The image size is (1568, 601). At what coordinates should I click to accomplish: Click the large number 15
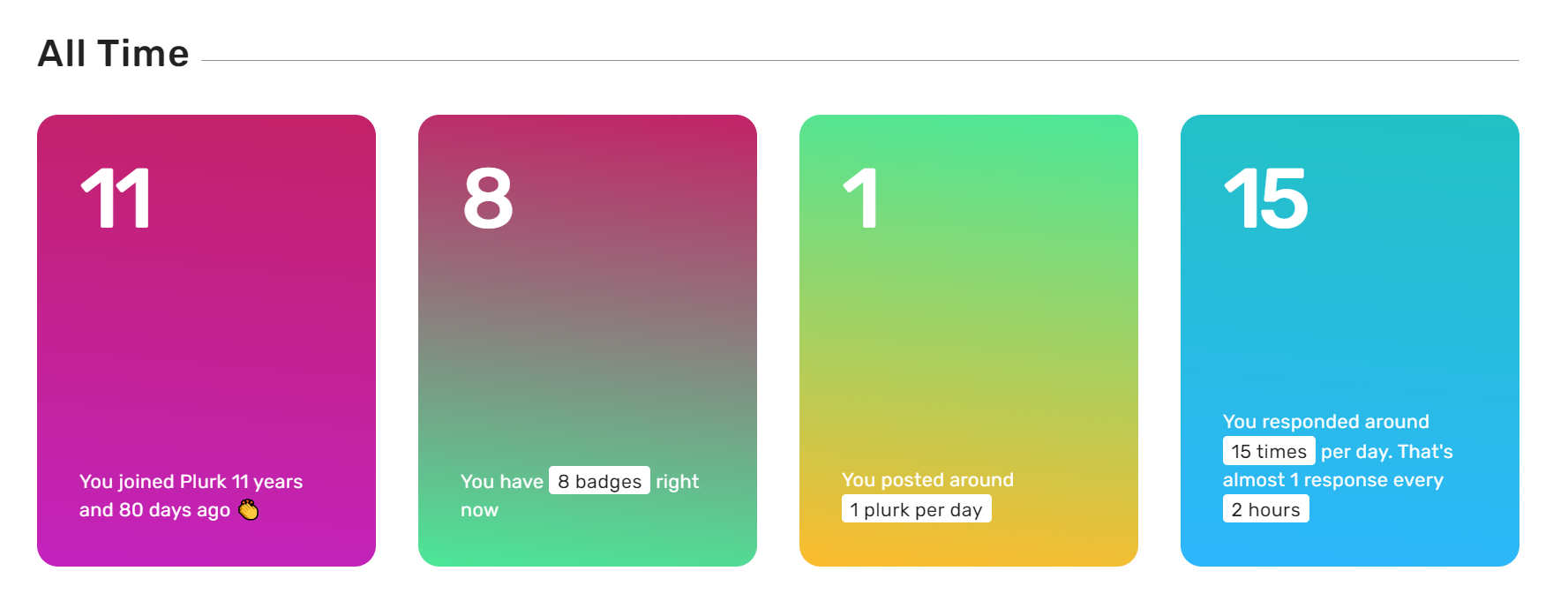[1265, 199]
